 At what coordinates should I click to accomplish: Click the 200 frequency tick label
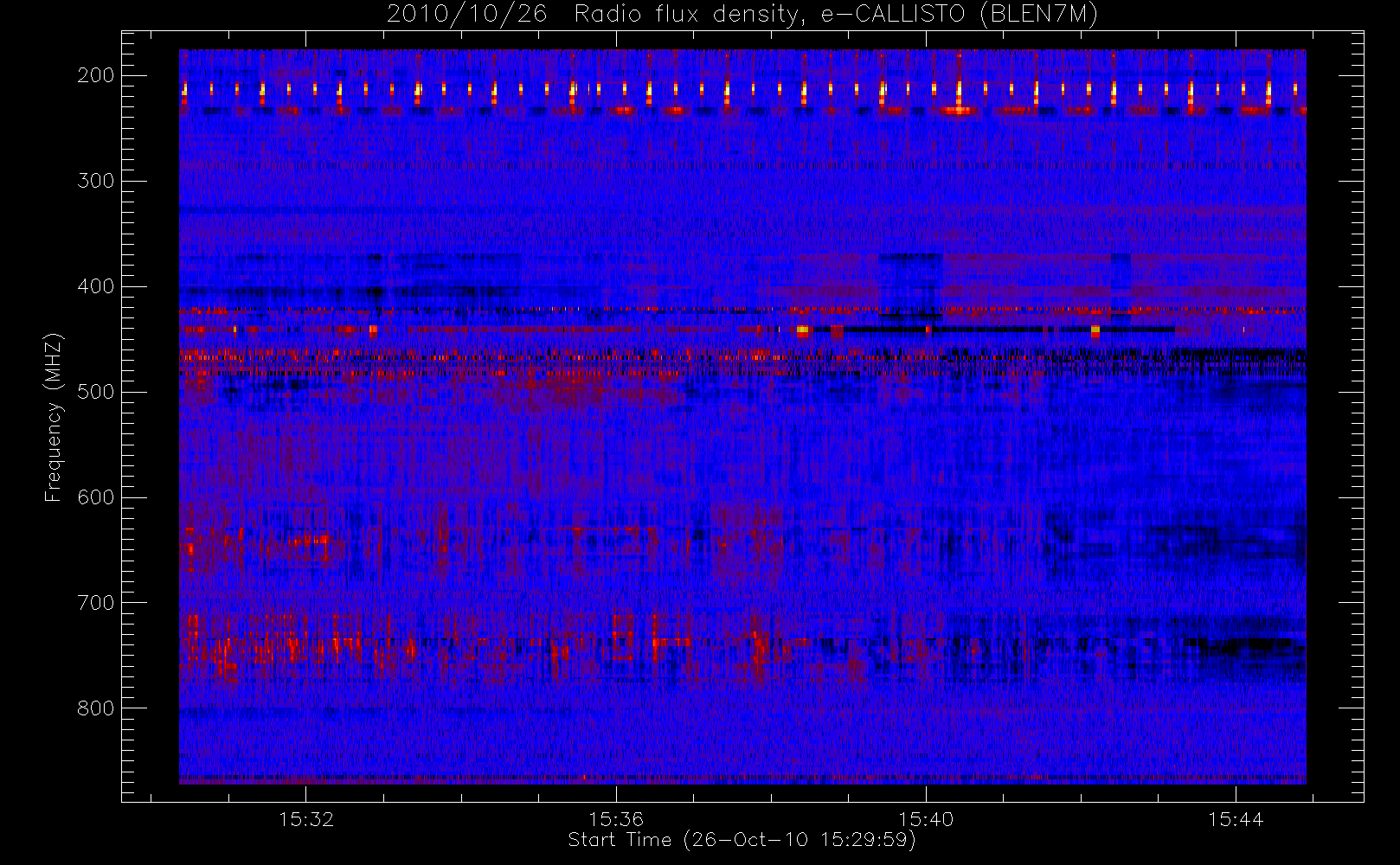[96, 75]
